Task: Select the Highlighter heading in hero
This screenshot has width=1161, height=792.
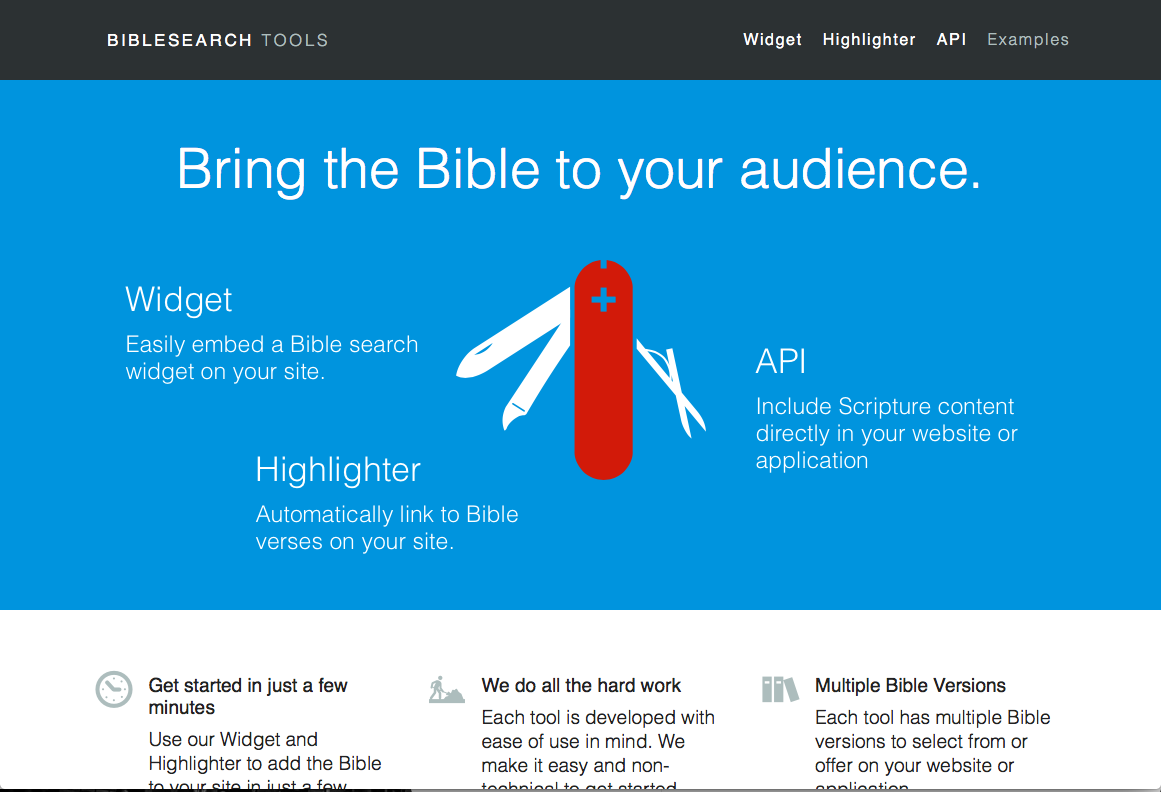Action: click(338, 470)
